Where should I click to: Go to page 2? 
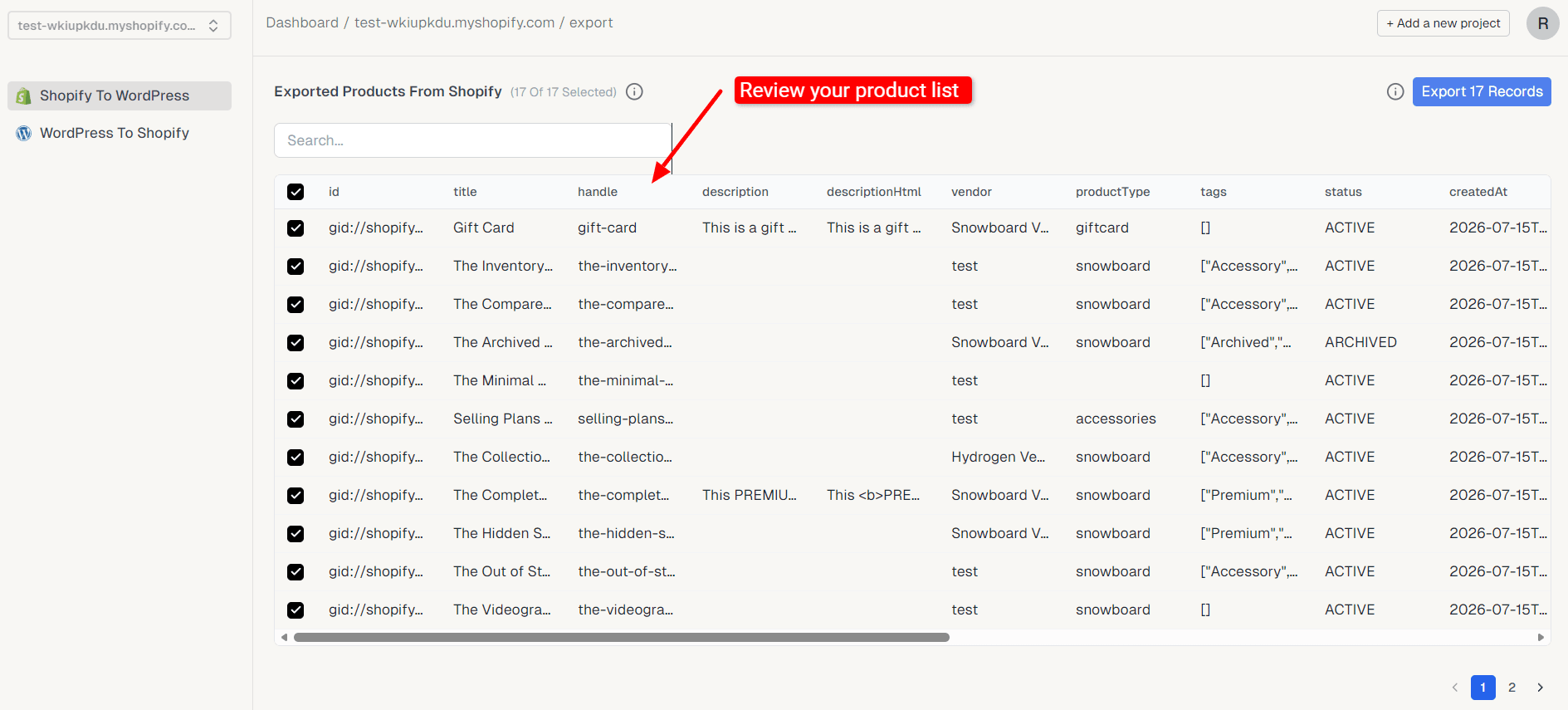click(x=1512, y=688)
